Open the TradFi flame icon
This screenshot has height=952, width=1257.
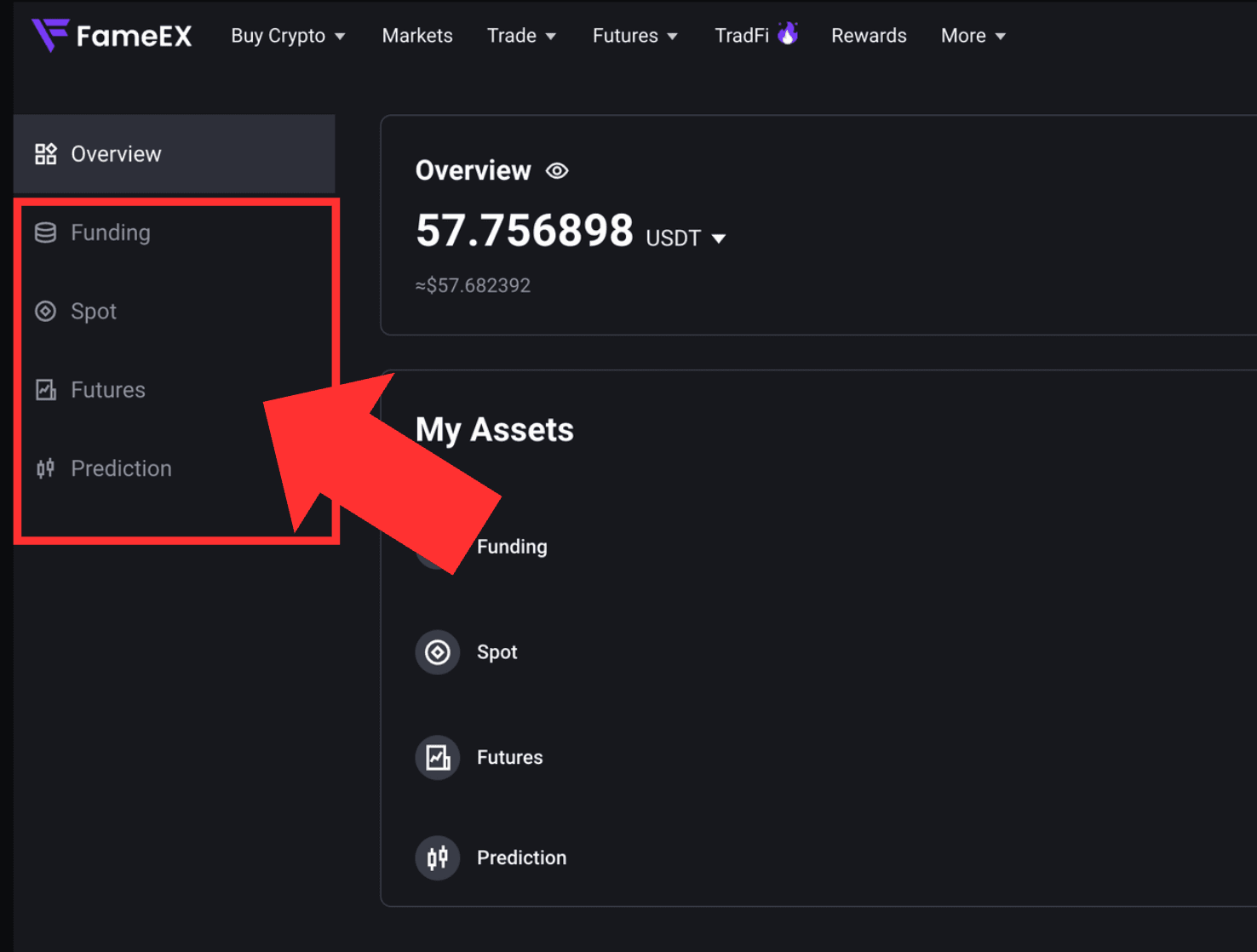tap(788, 34)
